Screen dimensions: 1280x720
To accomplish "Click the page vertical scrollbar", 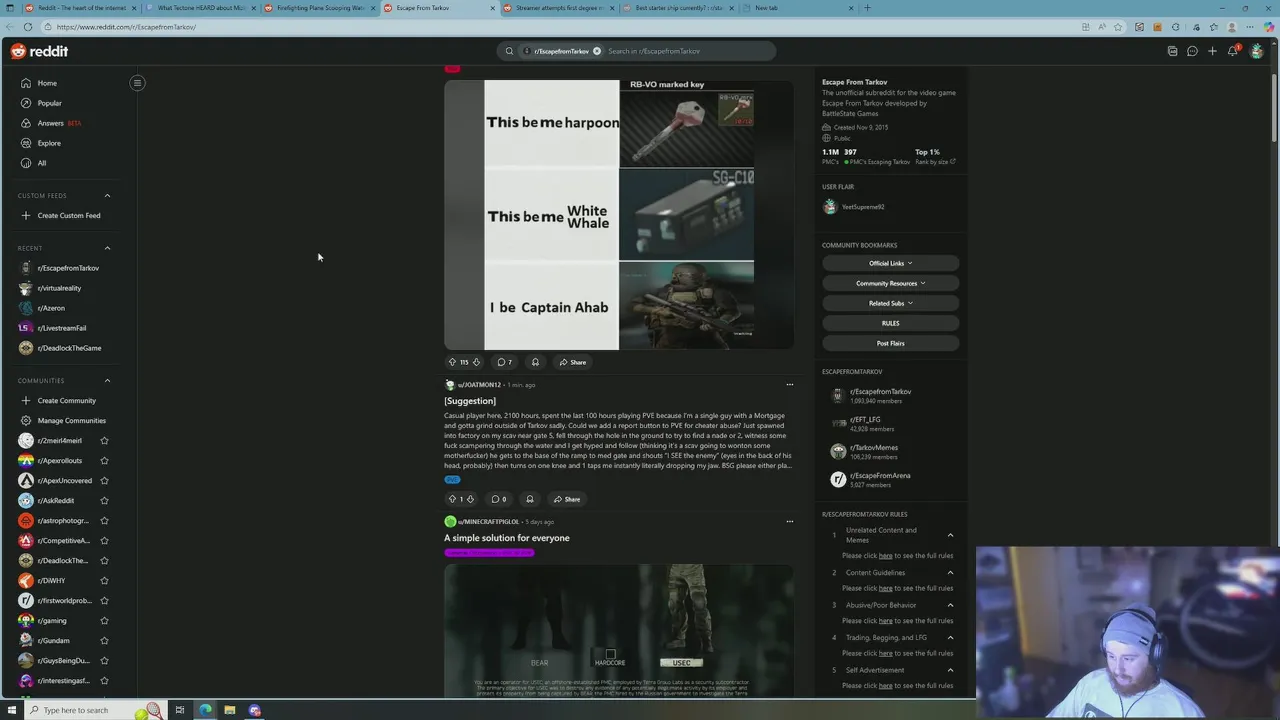I will point(1274,110).
